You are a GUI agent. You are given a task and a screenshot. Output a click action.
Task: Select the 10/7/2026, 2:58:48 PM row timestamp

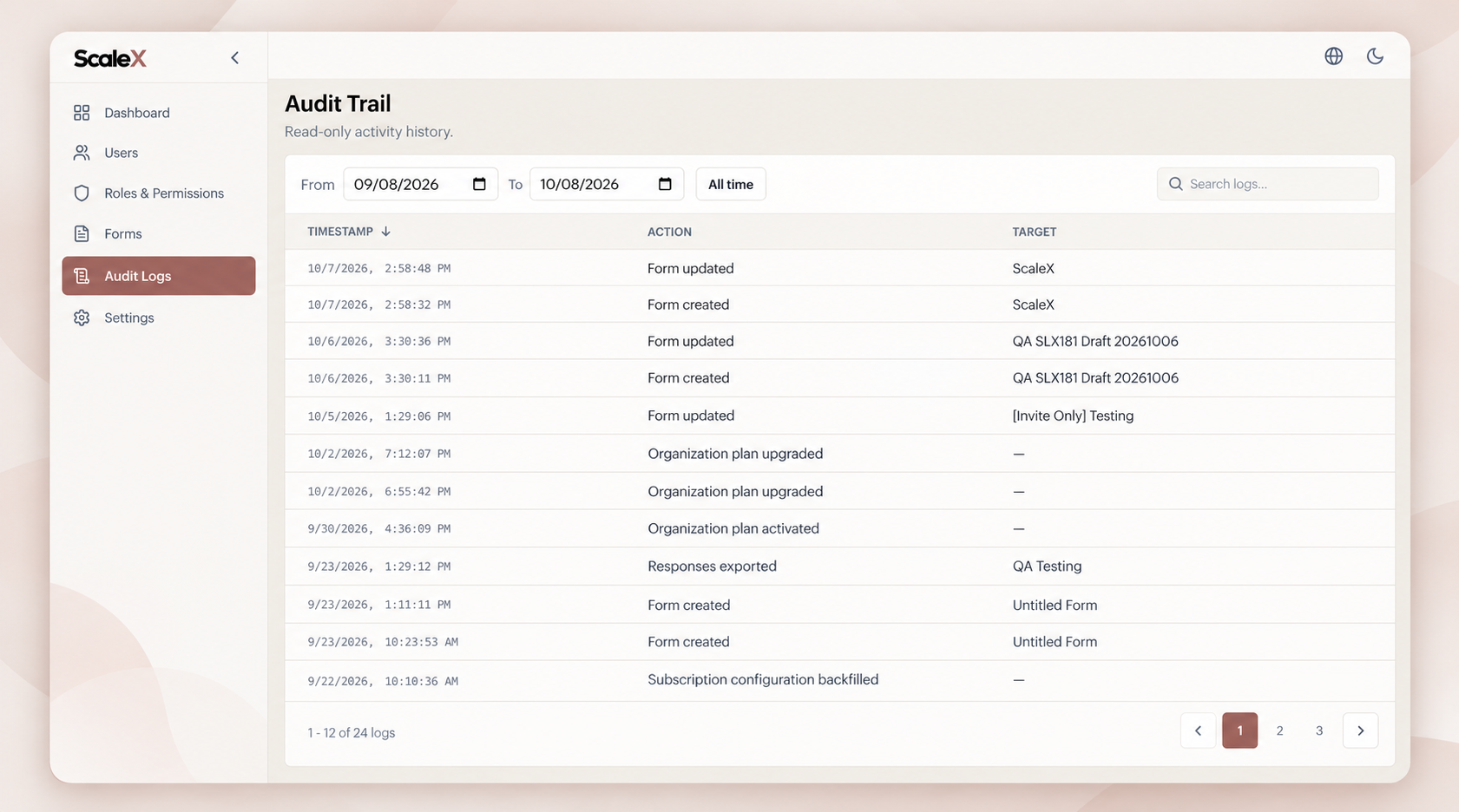(379, 269)
